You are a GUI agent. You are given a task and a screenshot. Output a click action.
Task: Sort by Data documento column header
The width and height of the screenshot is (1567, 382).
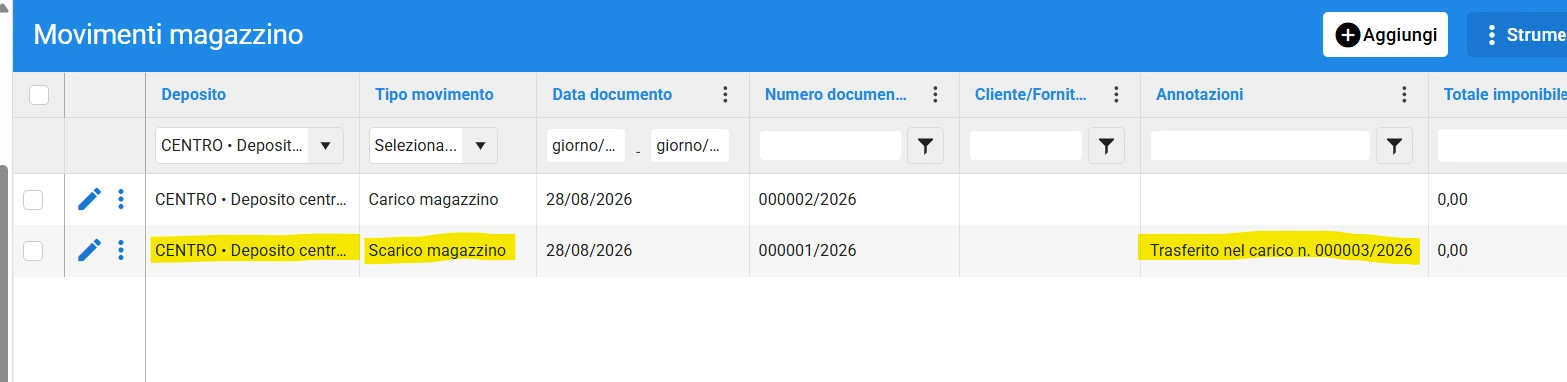point(612,95)
